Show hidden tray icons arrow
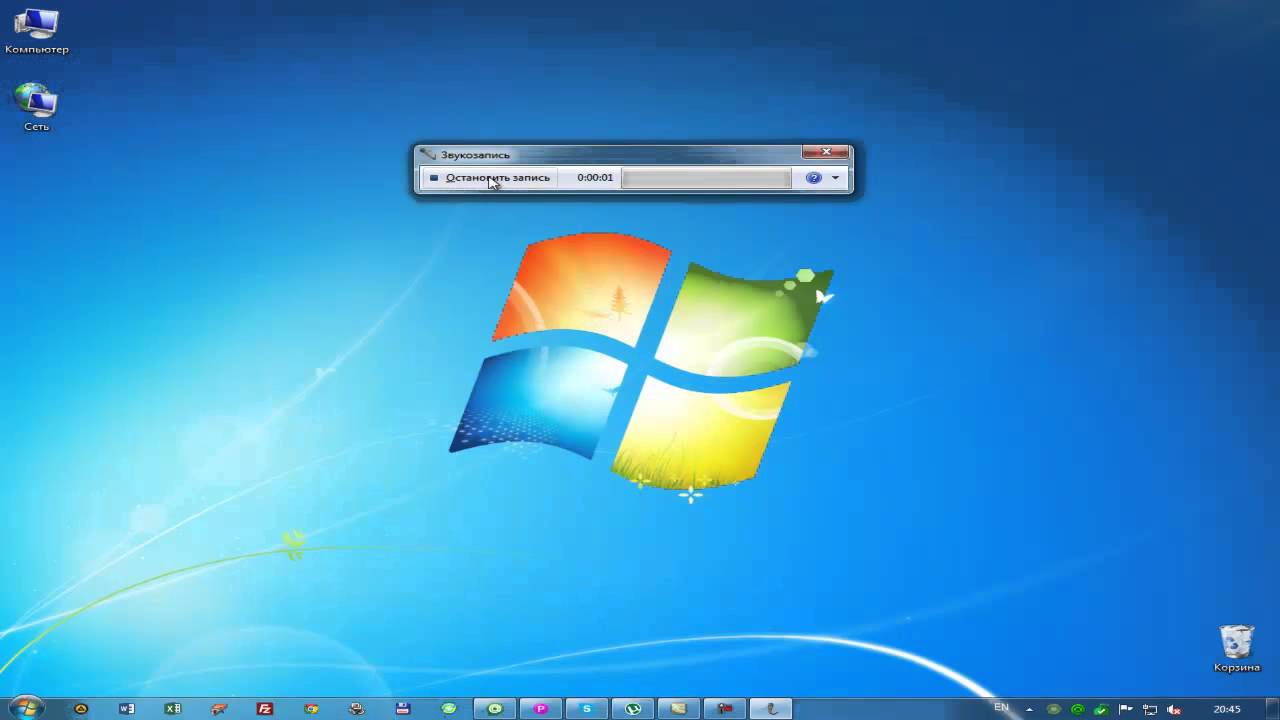Screen dimensions: 1280x720 coord(1029,709)
